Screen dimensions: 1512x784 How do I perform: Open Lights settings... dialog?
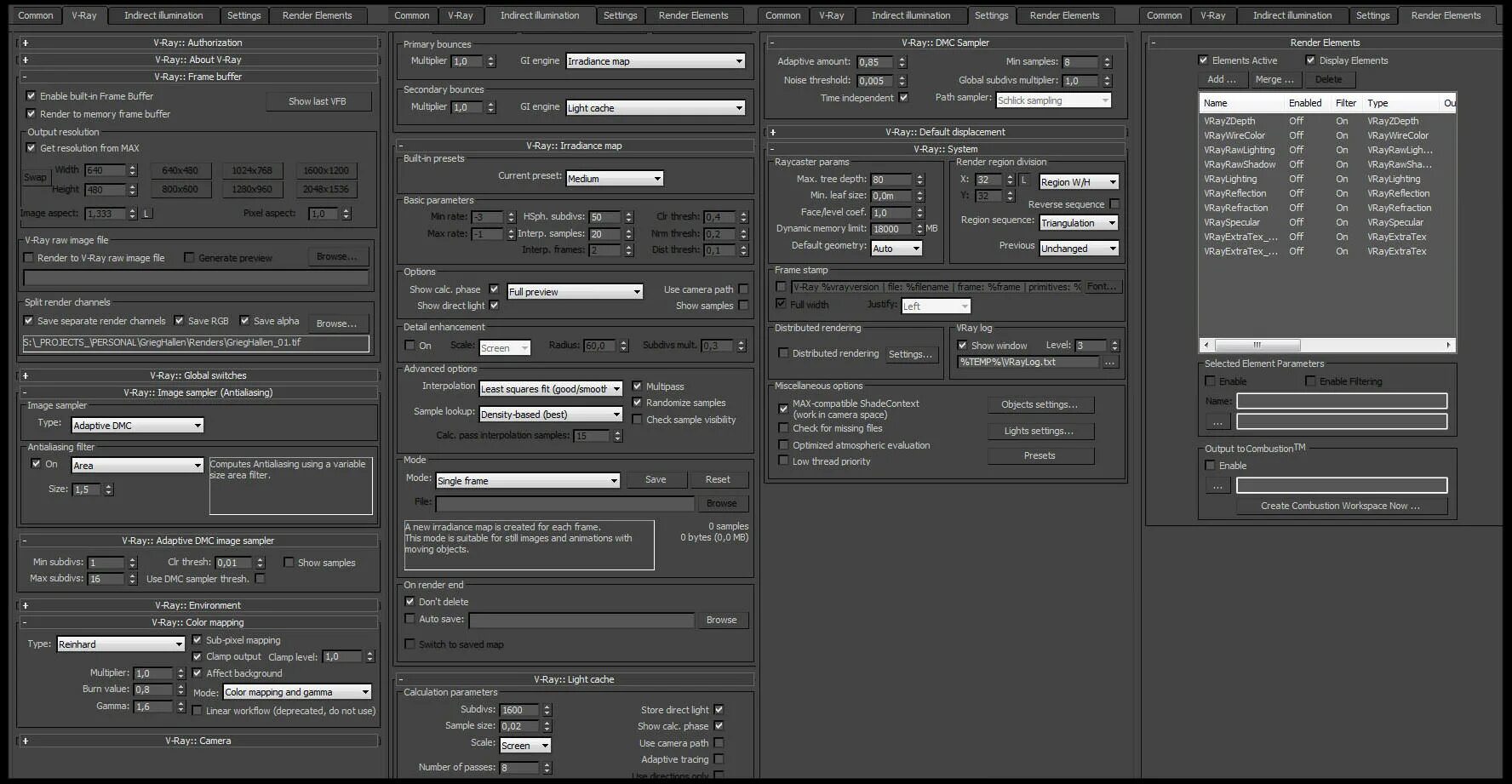pos(1039,432)
